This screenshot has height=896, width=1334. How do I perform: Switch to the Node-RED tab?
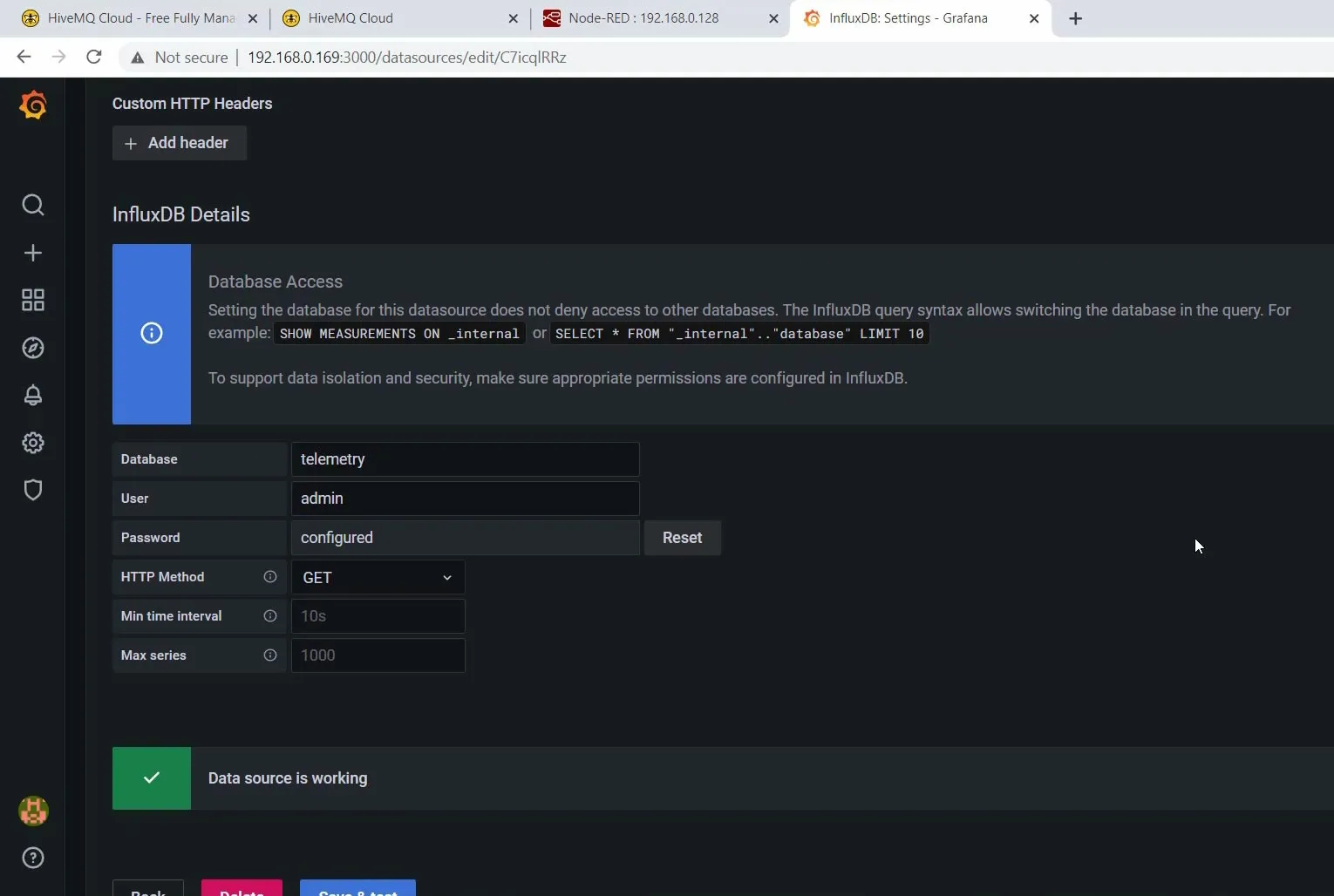tap(660, 18)
